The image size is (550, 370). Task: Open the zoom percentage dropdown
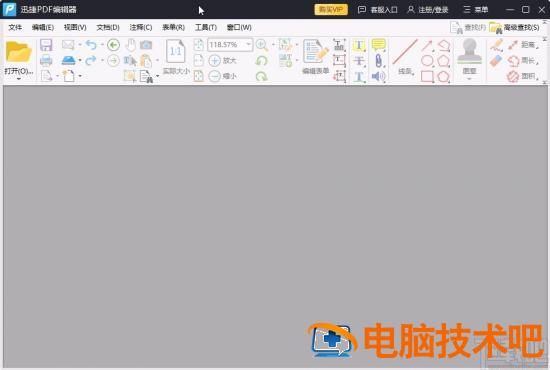point(248,45)
